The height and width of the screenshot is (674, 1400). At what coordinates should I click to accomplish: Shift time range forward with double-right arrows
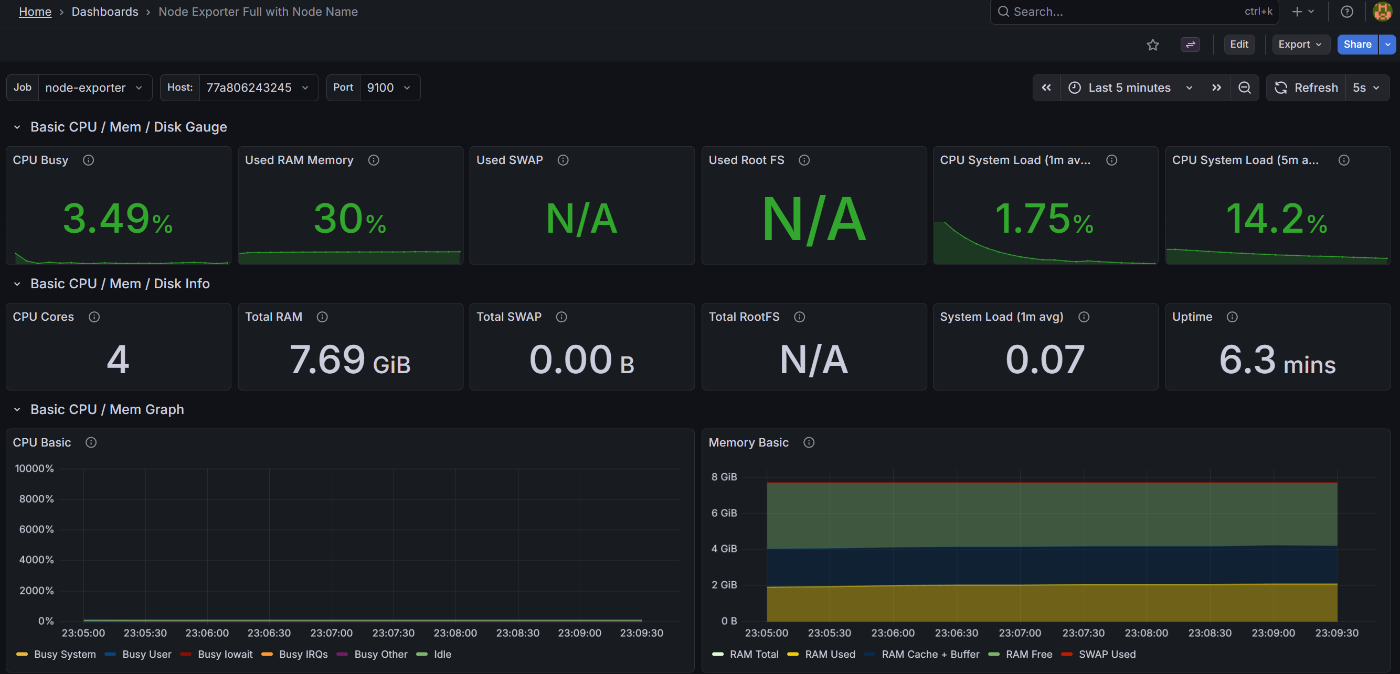(x=1216, y=88)
